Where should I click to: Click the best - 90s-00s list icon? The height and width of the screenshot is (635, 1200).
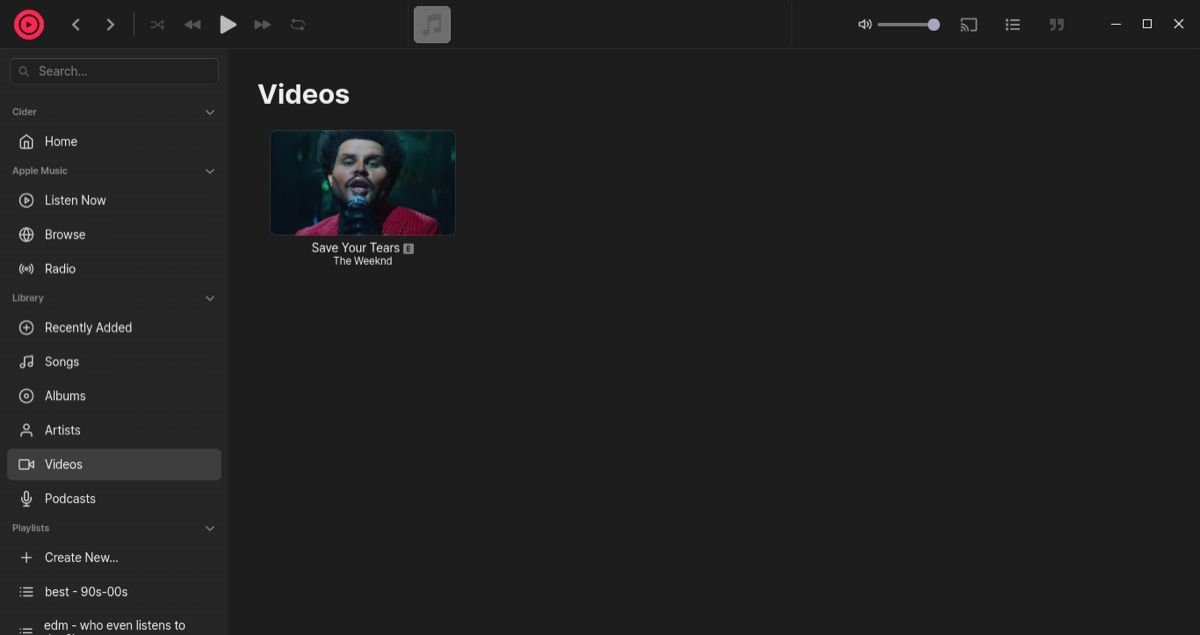(27, 592)
